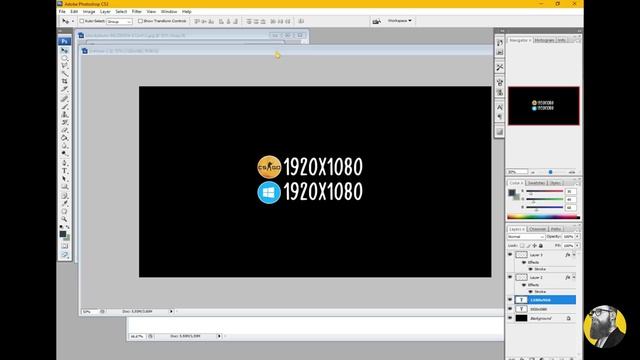Open the Opacity slider arrow
This screenshot has height=360, width=640.
tap(577, 237)
